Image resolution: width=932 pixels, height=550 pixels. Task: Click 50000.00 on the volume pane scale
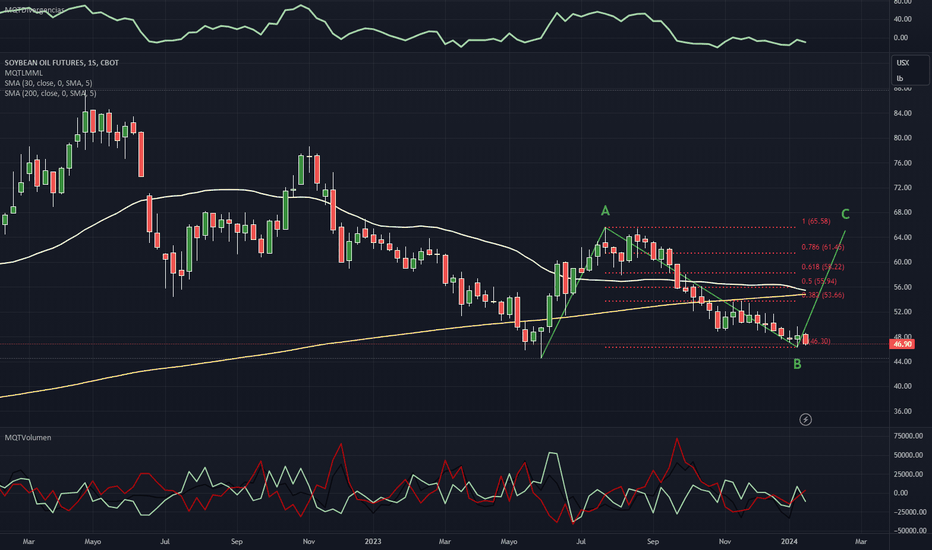coord(908,455)
